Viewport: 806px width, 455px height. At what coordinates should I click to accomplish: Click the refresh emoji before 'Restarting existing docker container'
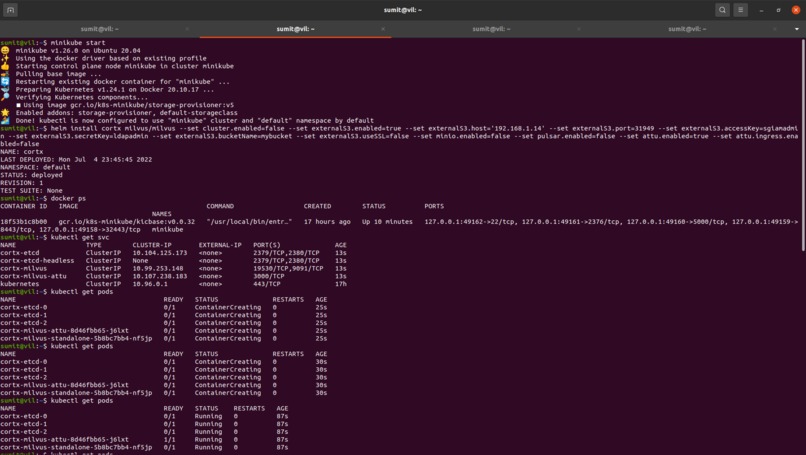tap(5, 81)
